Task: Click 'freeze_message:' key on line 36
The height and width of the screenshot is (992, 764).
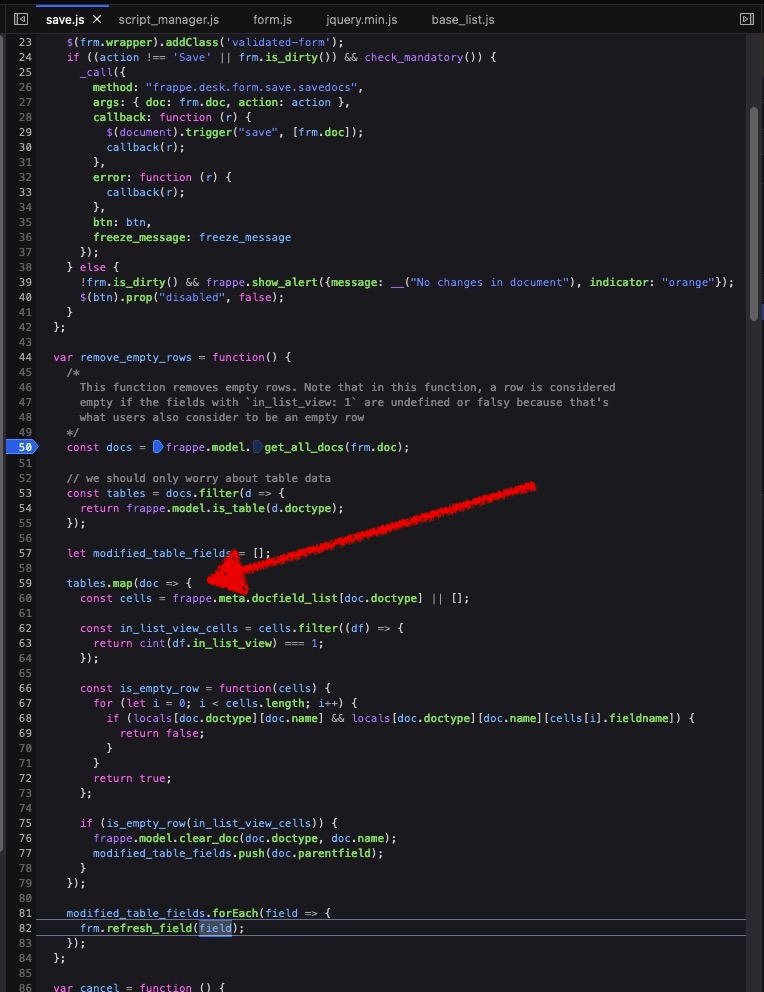Action: tap(143, 237)
